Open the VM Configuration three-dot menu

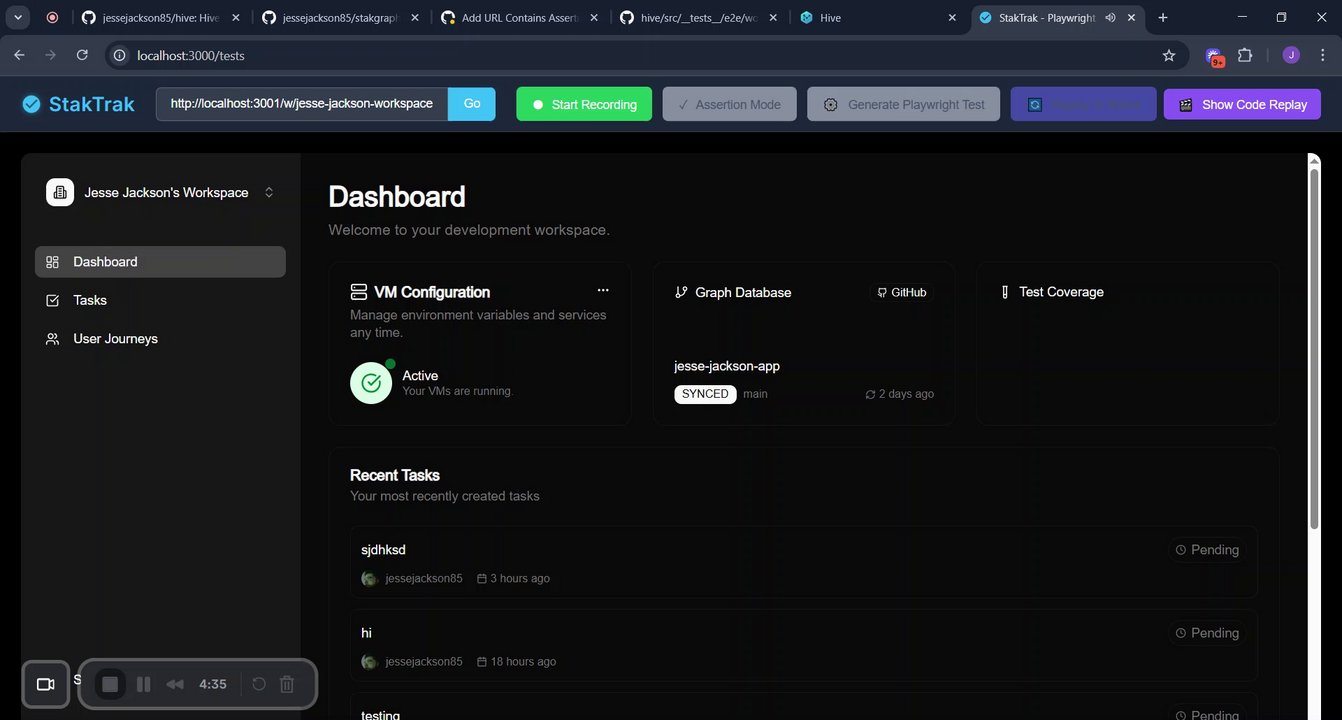[x=603, y=290]
